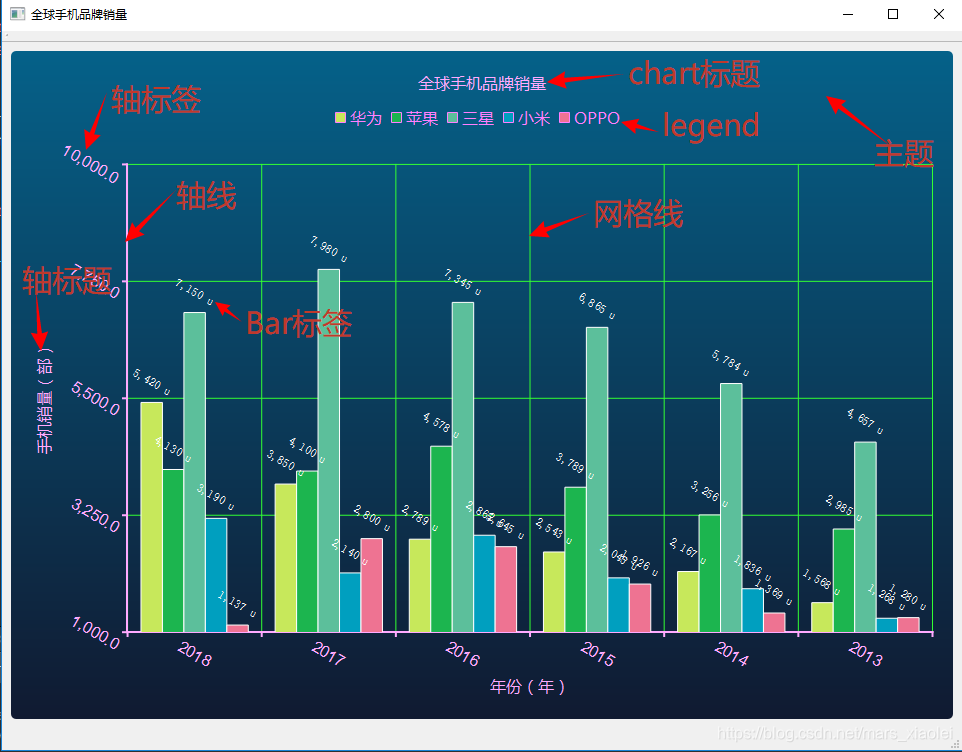Minimize the 全球手机品牌销量 window

tap(848, 14)
